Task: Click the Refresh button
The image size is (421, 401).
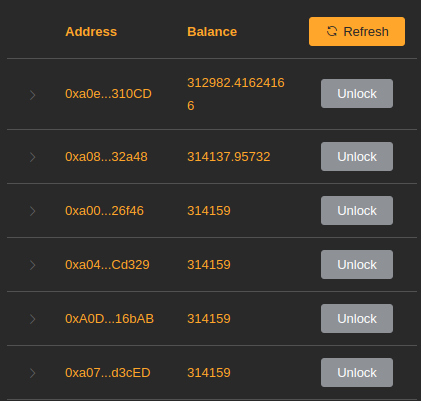Action: pos(357,32)
